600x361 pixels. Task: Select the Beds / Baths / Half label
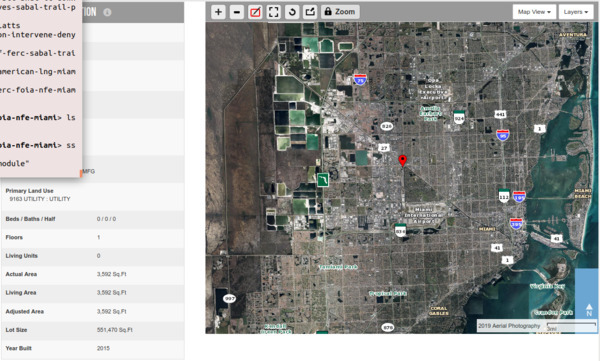coord(30,219)
